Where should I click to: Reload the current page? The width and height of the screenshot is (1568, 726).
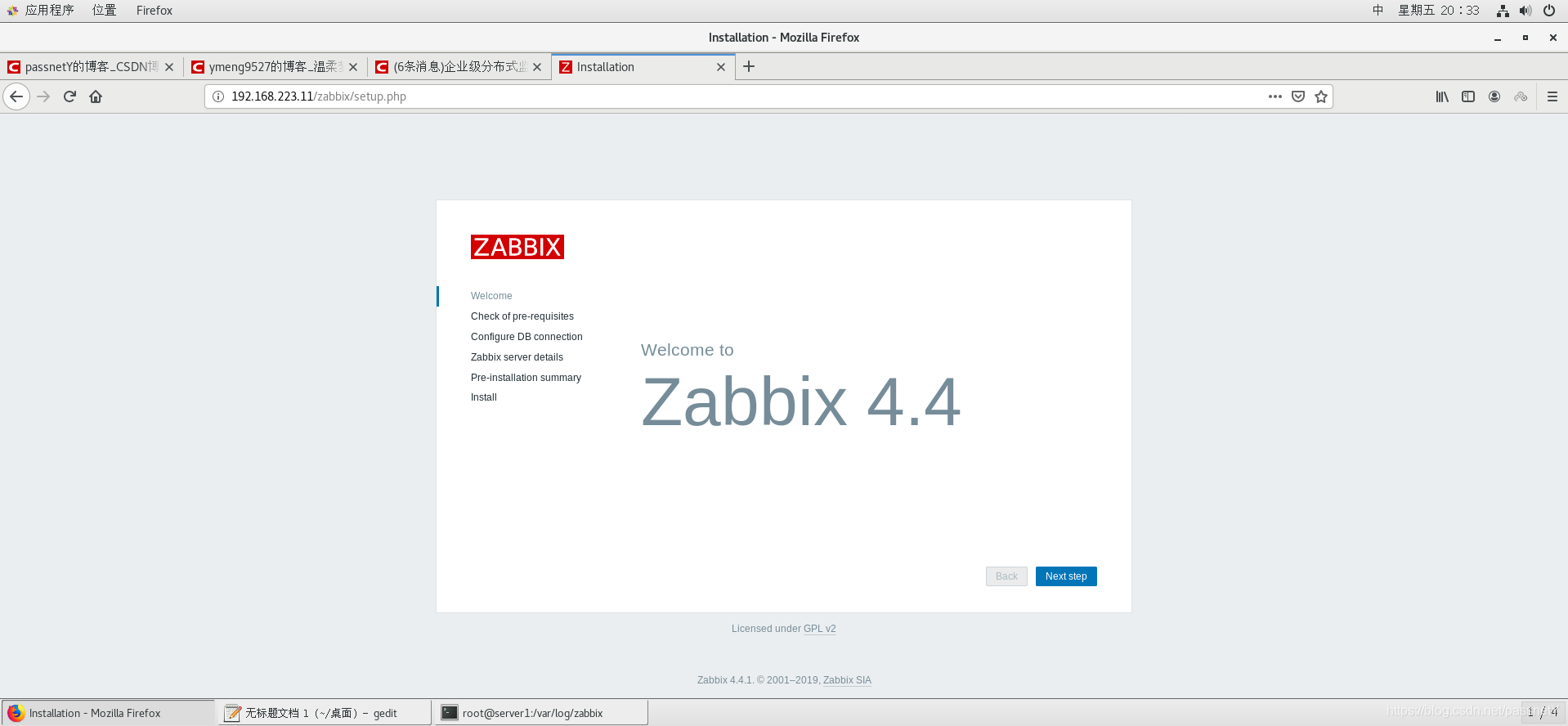point(69,96)
